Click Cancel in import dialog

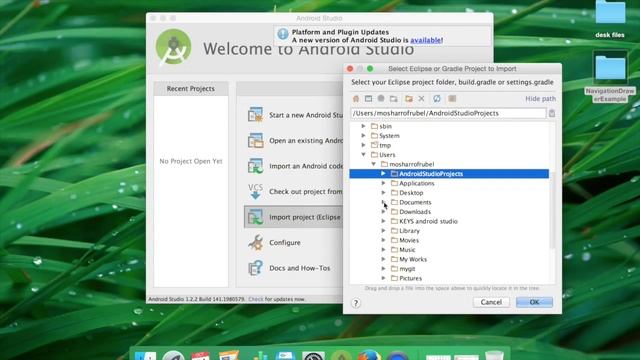(x=491, y=302)
